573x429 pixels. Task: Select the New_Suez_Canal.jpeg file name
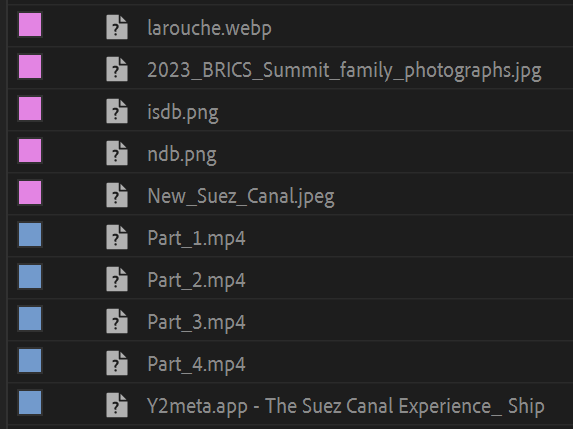(241, 196)
